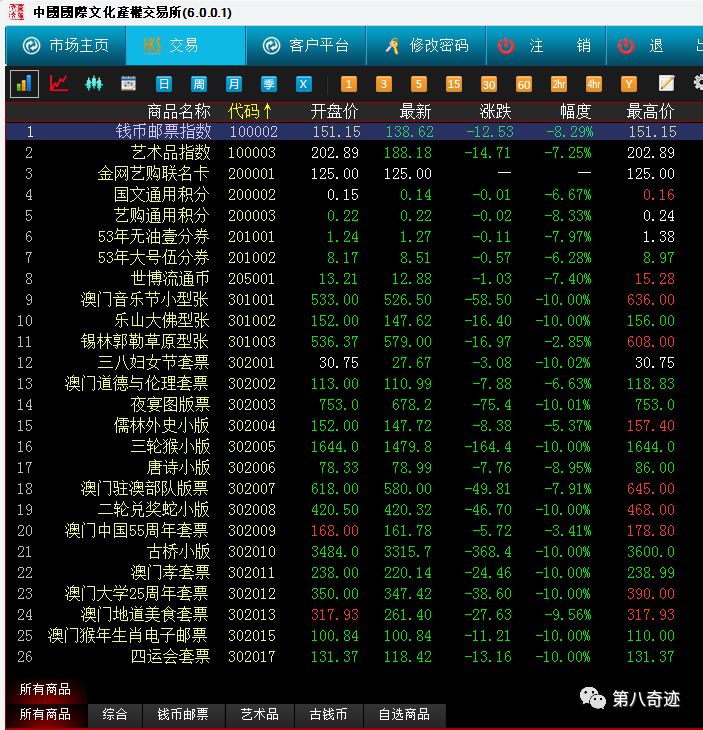Open the candlestick K-line chart
This screenshot has height=730, width=703.
pyautogui.click(x=94, y=84)
